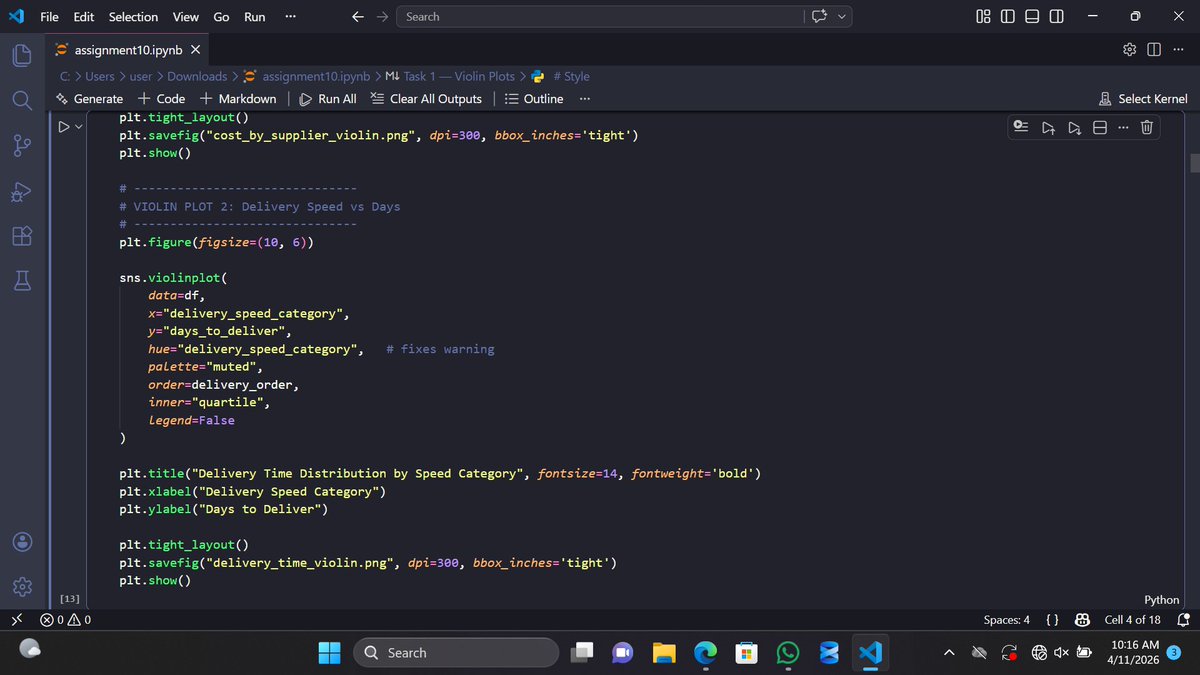1200x675 pixels.
Task: Open WhatsApp from the taskbar
Action: point(787,653)
